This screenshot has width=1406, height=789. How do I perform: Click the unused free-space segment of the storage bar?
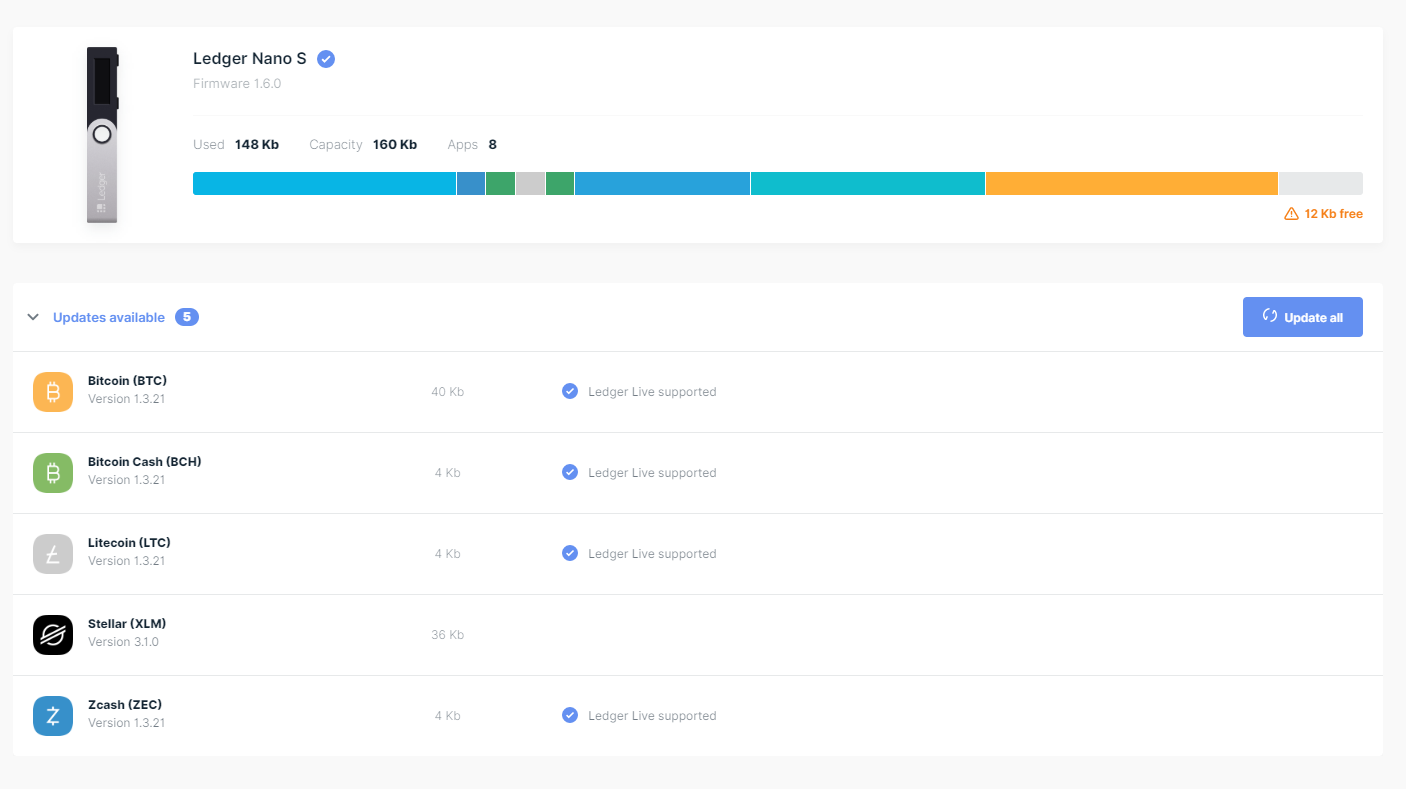[1321, 183]
